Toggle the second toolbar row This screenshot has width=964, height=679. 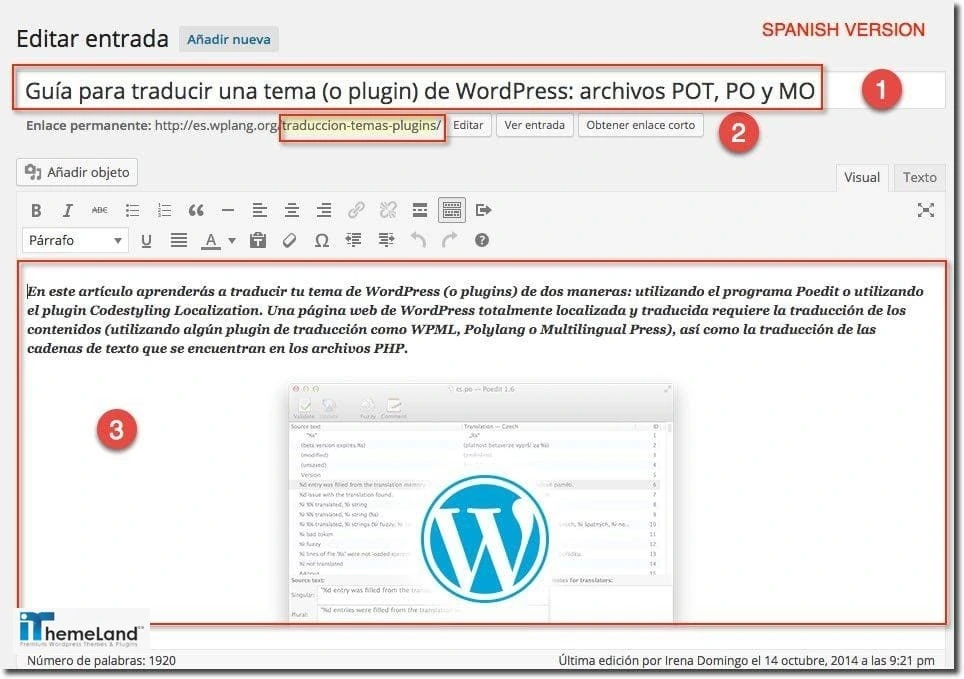tap(452, 210)
